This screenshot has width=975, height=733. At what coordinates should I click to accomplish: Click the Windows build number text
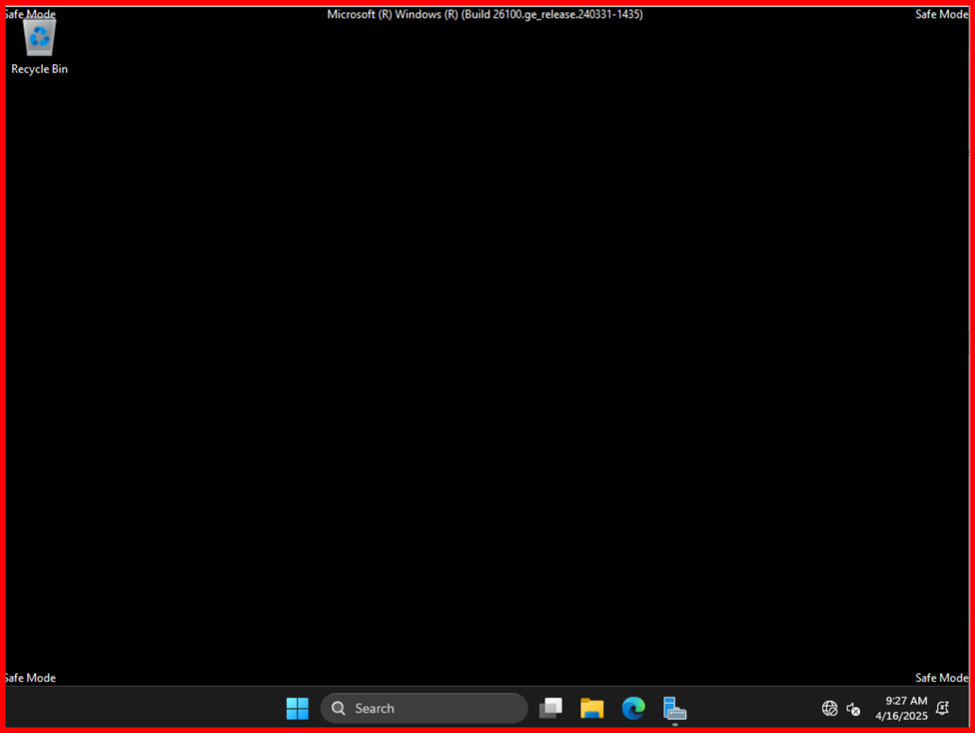tap(485, 15)
